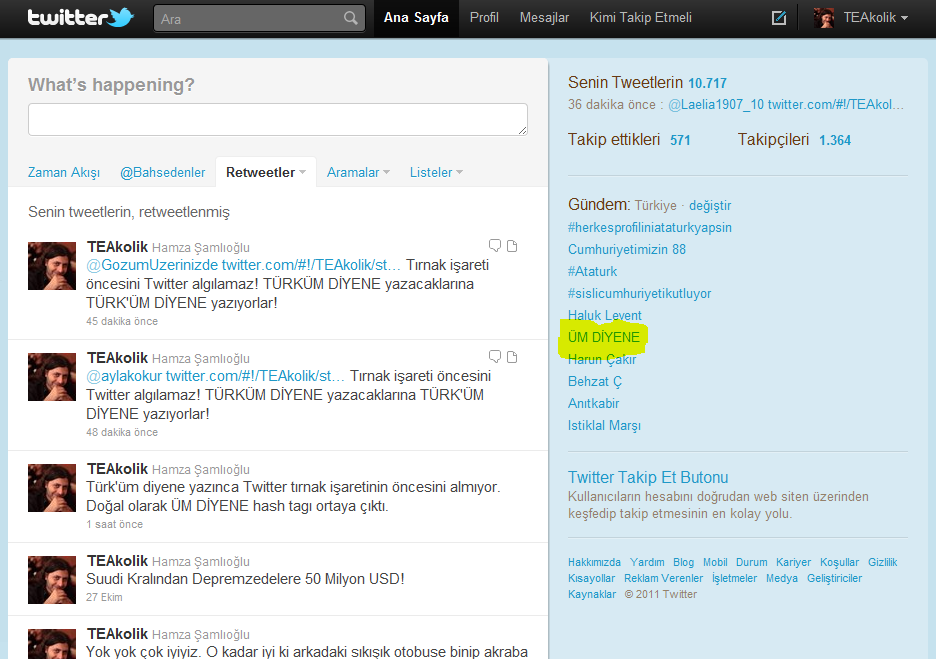This screenshot has height=659, width=936.
Task: Open @GozumUzerinizde mention link
Action: coord(152,265)
